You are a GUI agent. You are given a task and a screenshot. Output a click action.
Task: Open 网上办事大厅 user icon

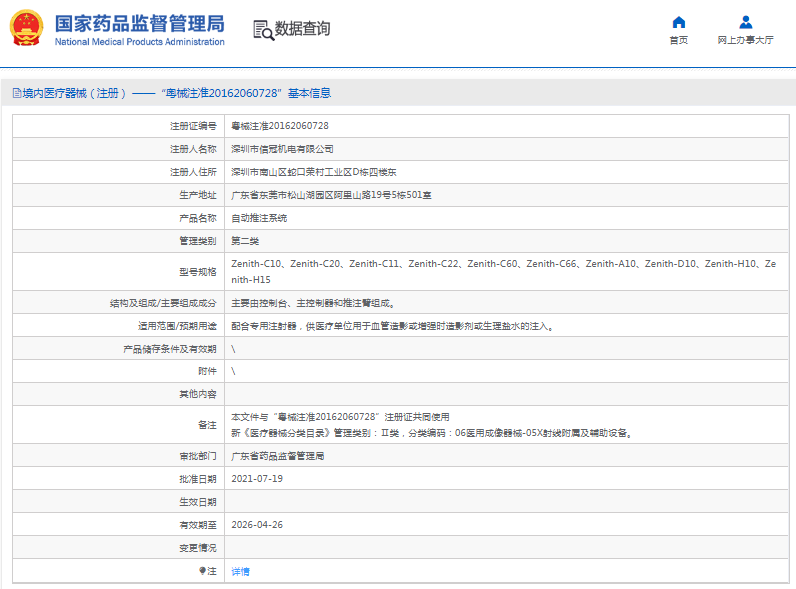click(x=745, y=23)
